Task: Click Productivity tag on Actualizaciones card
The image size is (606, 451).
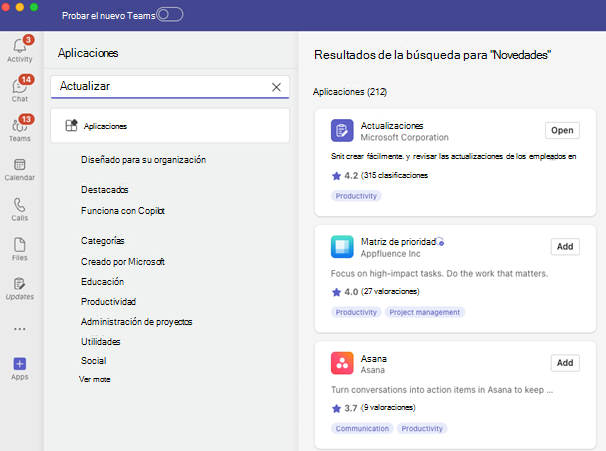Action: pyautogui.click(x=356, y=196)
